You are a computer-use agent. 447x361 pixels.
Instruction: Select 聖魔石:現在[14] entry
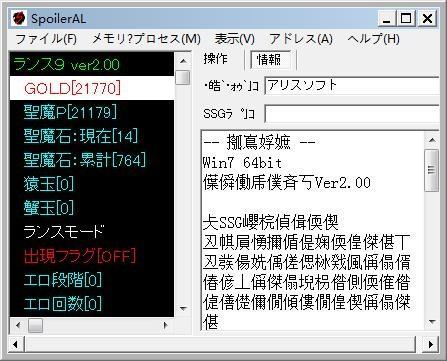click(92, 136)
